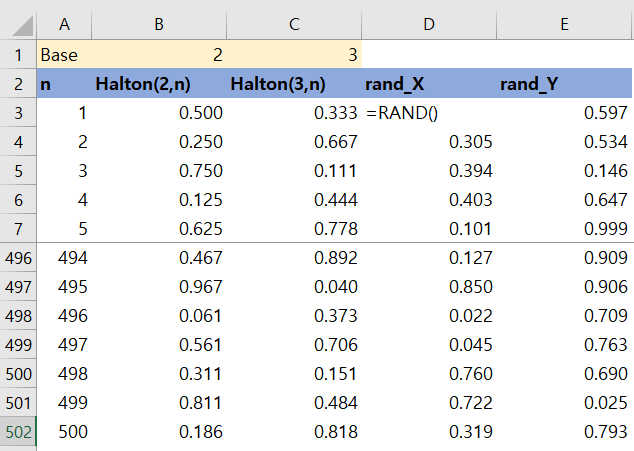Click cell with value 0.667

click(x=294, y=142)
